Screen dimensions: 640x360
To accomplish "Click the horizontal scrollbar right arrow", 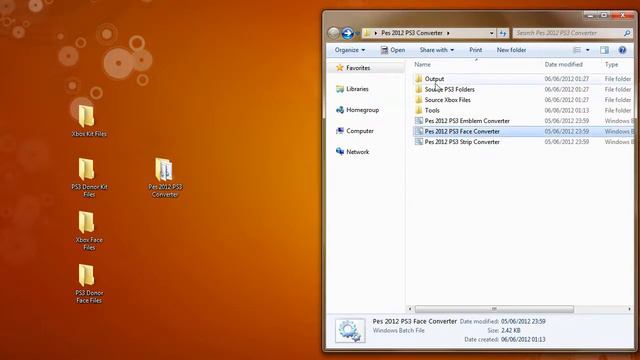I will pos(629,309).
